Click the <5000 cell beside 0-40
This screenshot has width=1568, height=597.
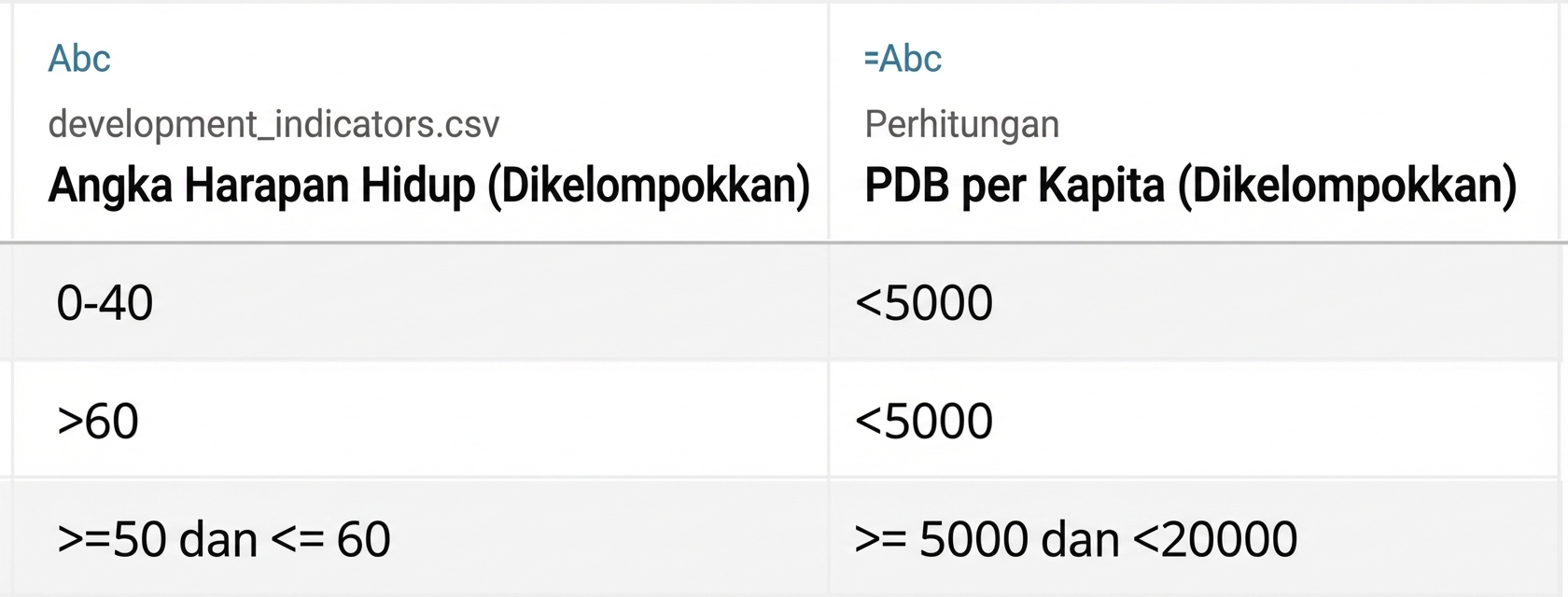pos(924,303)
